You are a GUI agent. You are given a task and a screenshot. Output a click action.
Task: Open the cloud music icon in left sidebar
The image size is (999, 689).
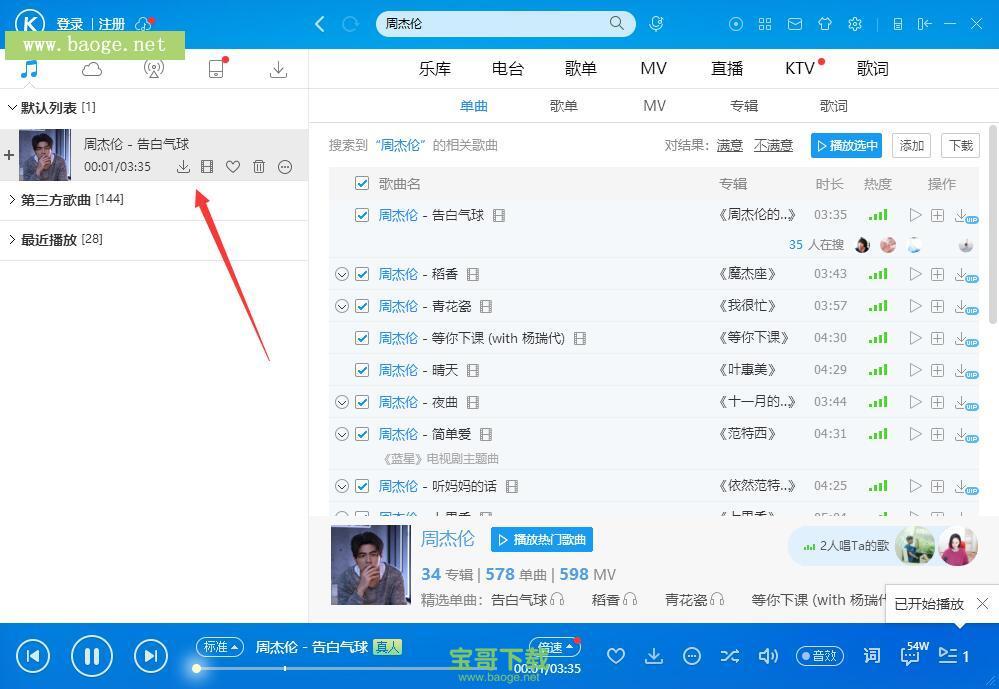coord(91,69)
